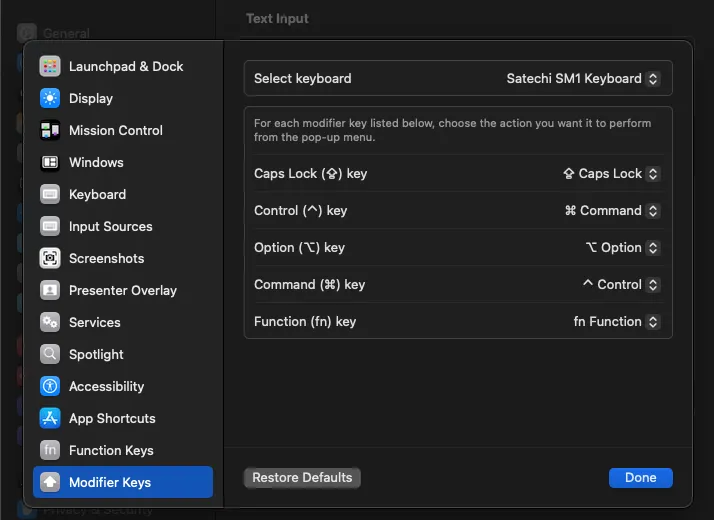This screenshot has height=520, width=714.
Task: Select Spotlight category label
Action: coord(96,354)
